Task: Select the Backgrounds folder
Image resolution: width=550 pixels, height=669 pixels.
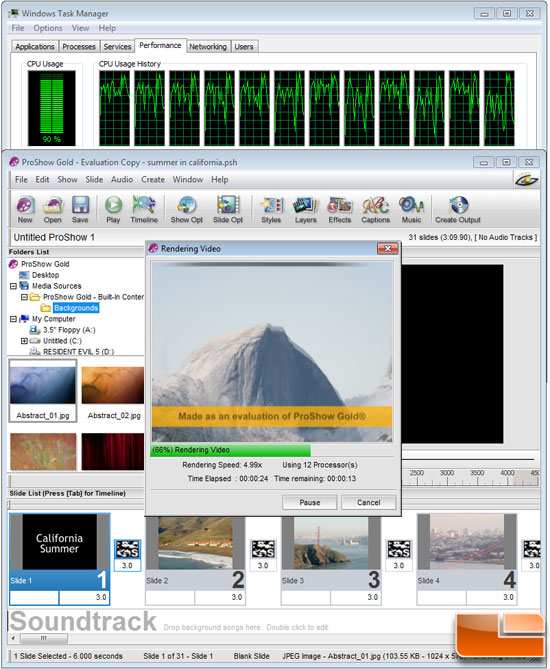Action: click(76, 308)
